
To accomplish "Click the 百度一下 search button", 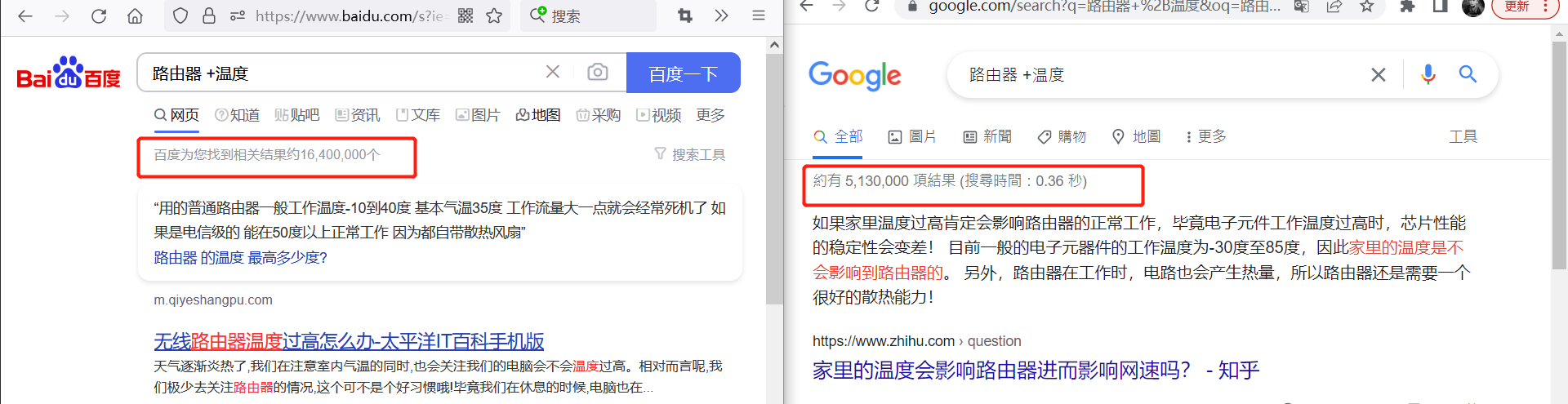I will tap(684, 73).
